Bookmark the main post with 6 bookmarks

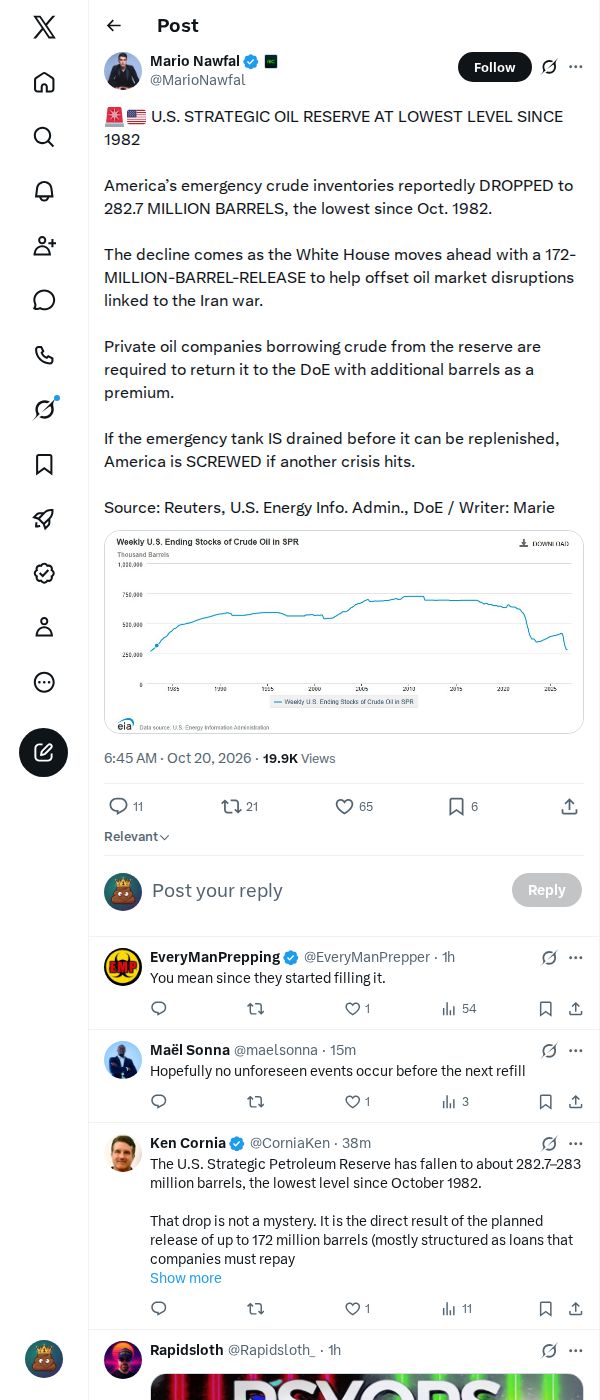[463, 806]
